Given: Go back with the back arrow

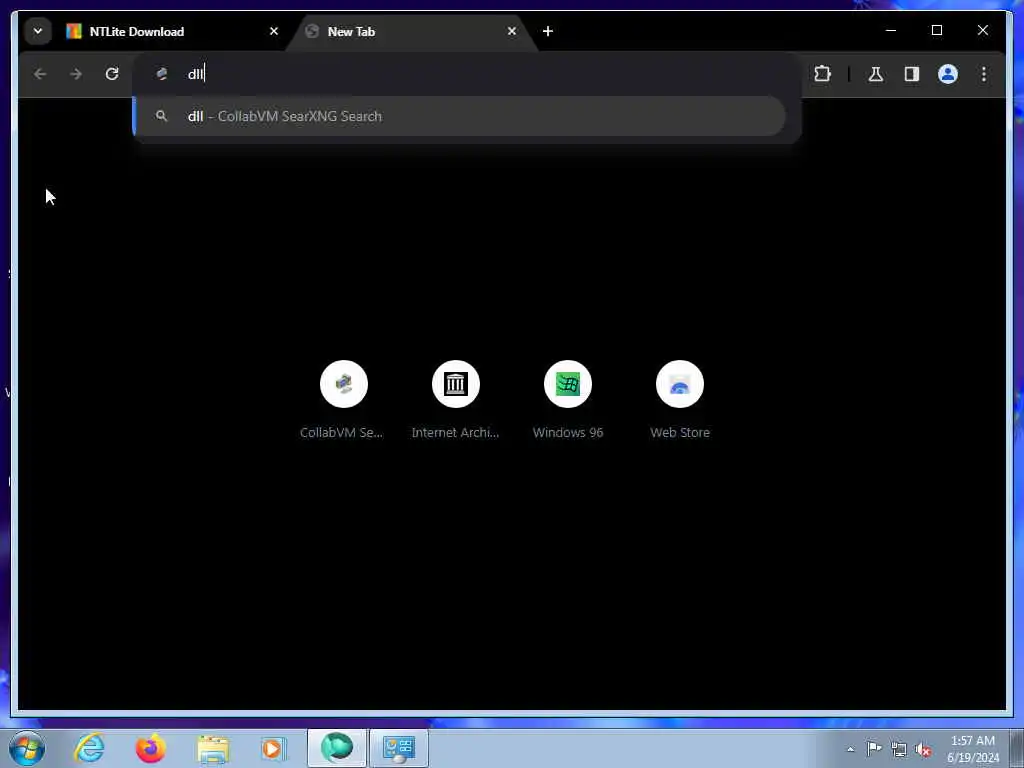Looking at the screenshot, I should pos(40,74).
